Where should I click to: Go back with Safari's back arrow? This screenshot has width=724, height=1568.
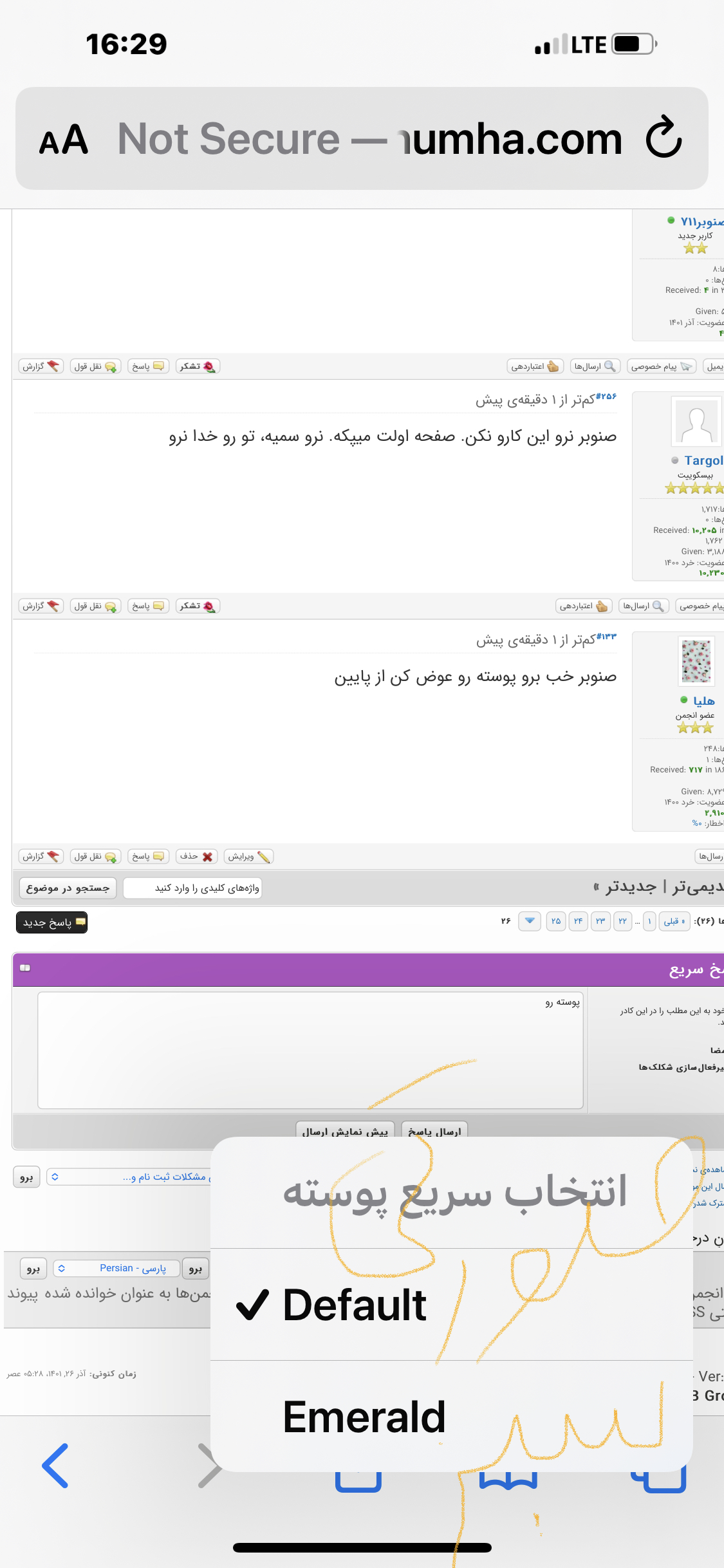coord(55,1466)
